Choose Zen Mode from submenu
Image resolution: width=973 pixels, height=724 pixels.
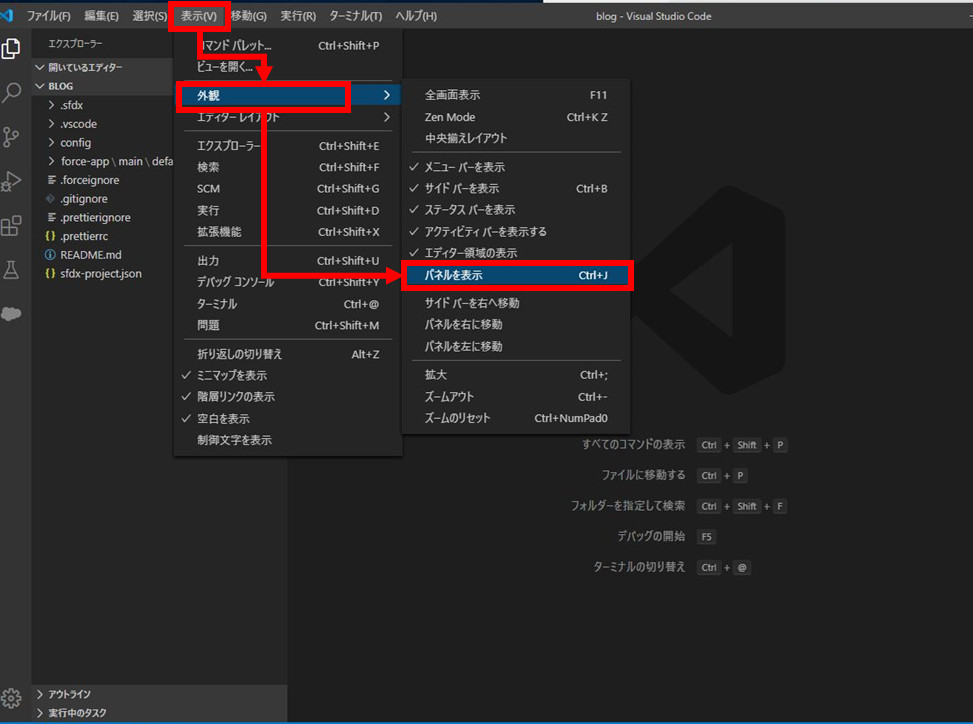click(450, 117)
